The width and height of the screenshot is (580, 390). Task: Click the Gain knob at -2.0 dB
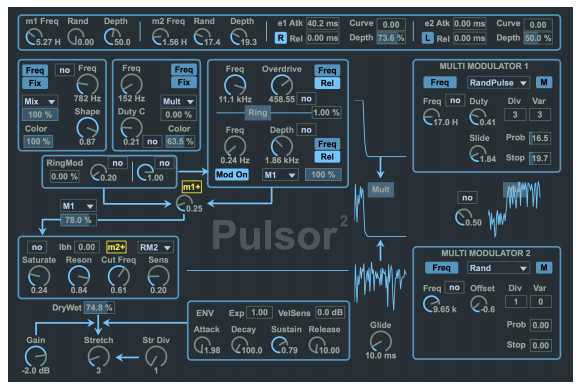[x=36, y=356]
